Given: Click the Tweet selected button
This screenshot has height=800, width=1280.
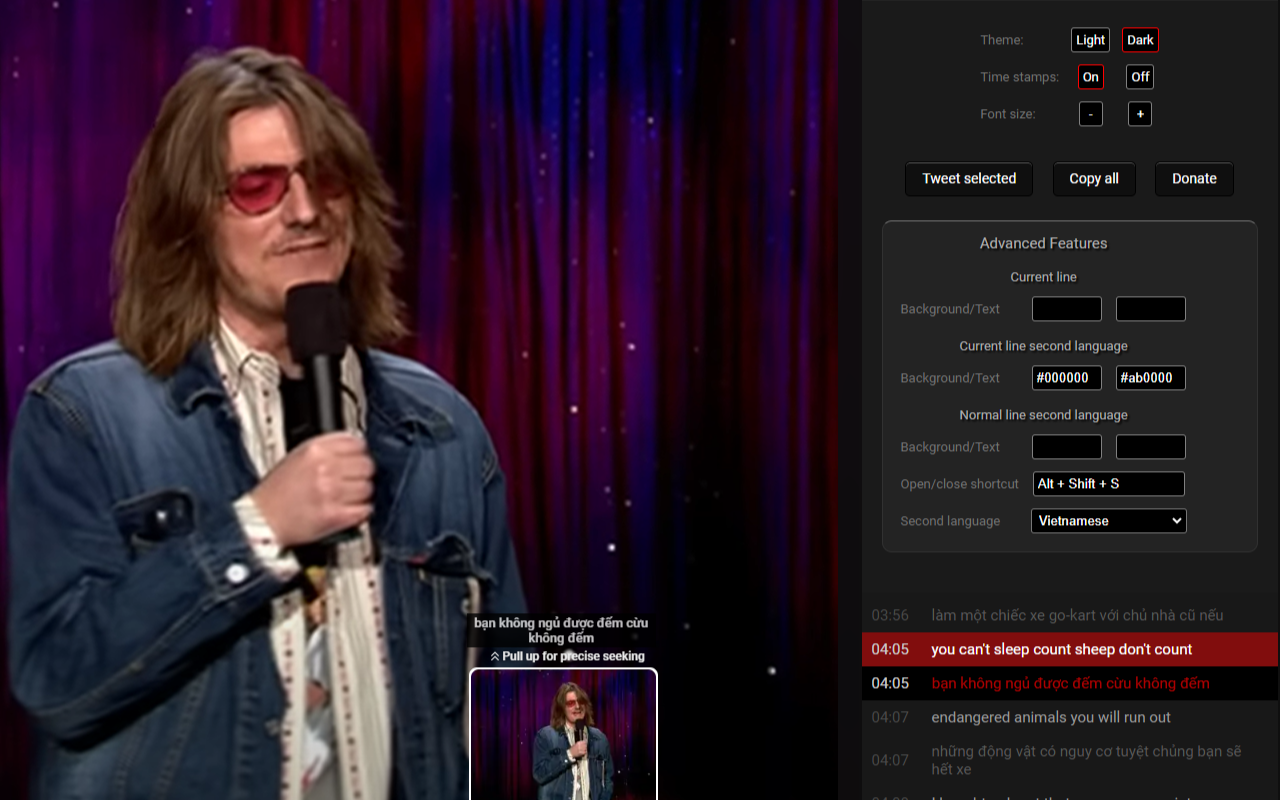Looking at the screenshot, I should tap(968, 179).
